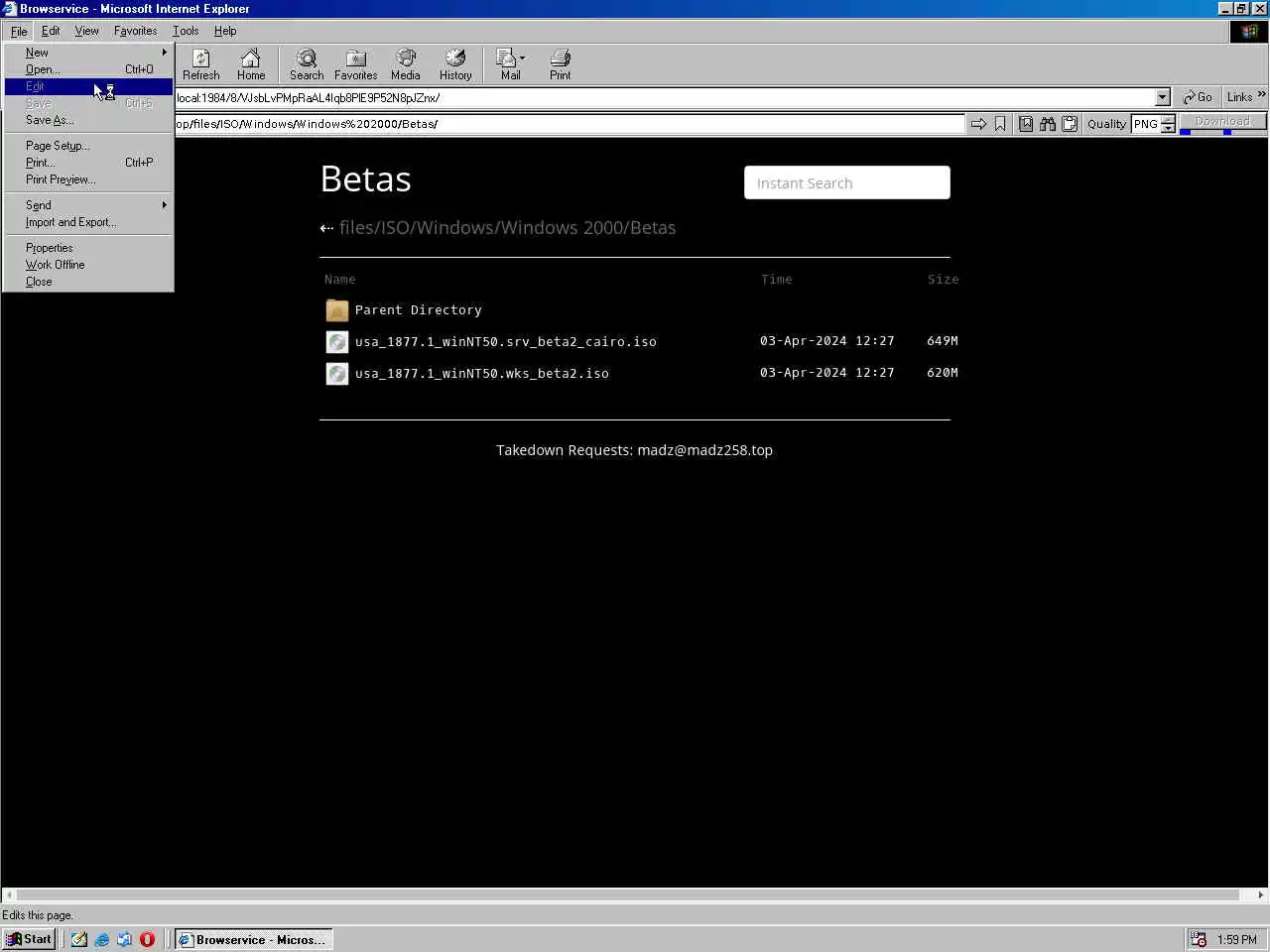Viewport: 1270px width, 952px height.
Task: Choose Print... from the File menu
Action: pos(88,163)
